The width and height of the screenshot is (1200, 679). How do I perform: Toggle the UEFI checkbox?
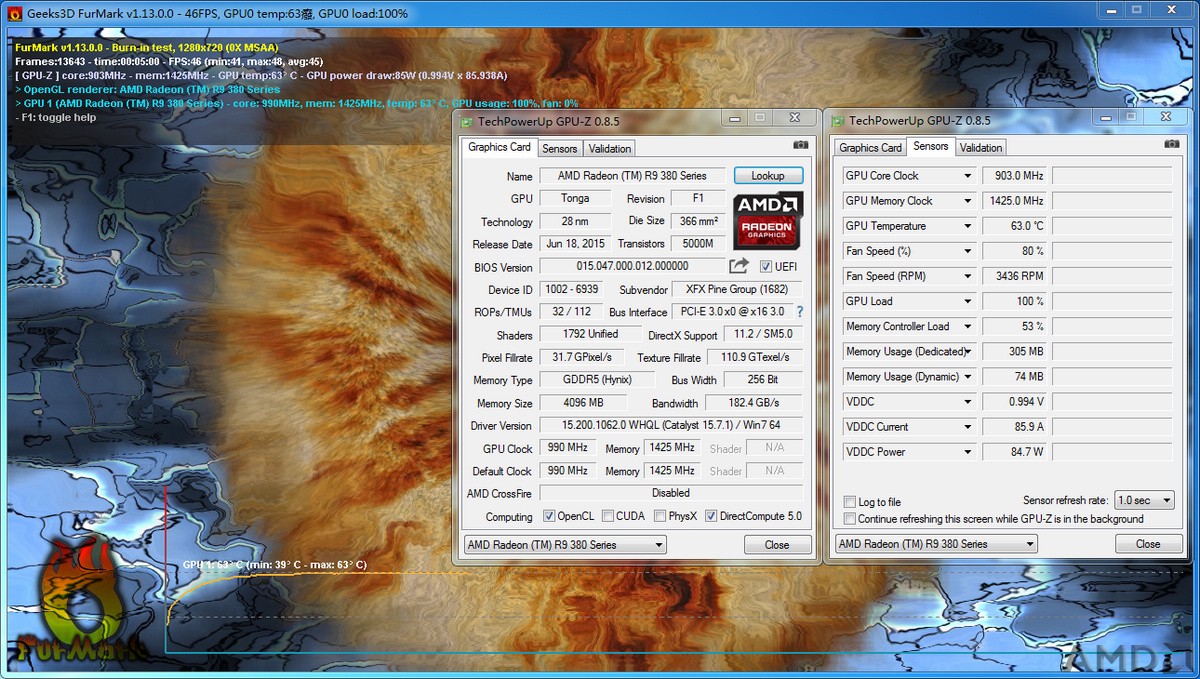click(x=766, y=266)
